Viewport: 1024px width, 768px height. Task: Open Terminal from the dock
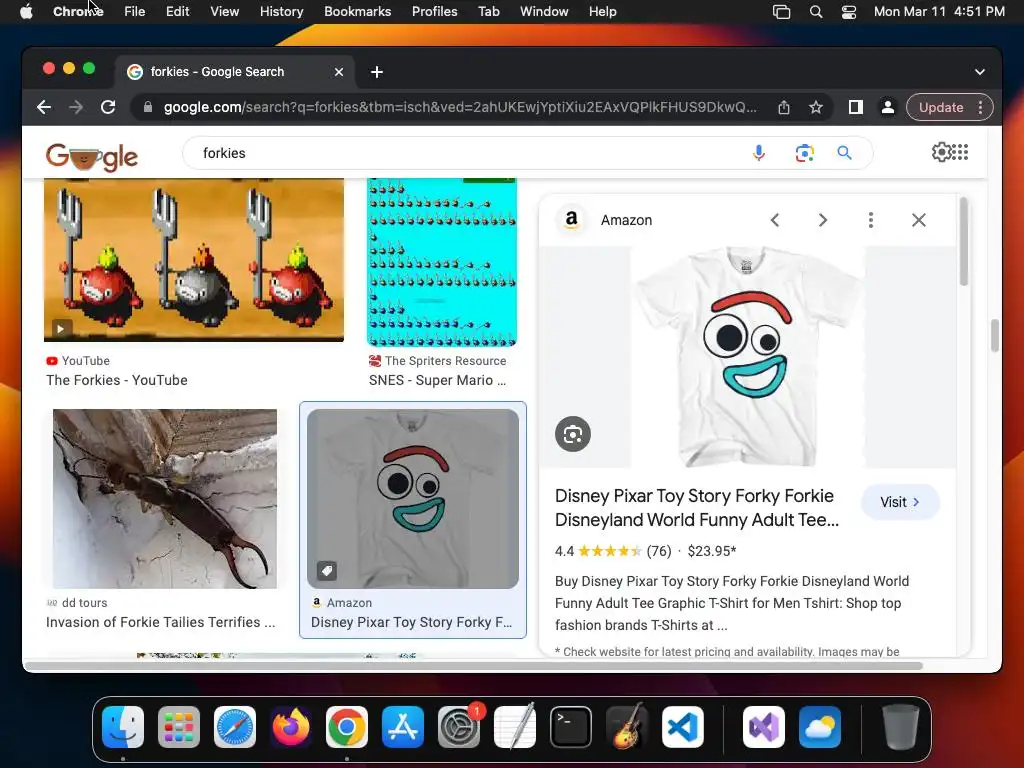(x=571, y=727)
